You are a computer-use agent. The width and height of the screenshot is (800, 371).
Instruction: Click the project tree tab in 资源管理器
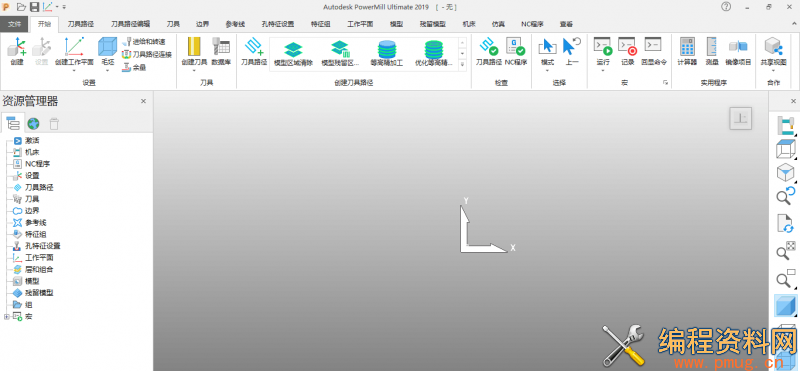[x=12, y=123]
